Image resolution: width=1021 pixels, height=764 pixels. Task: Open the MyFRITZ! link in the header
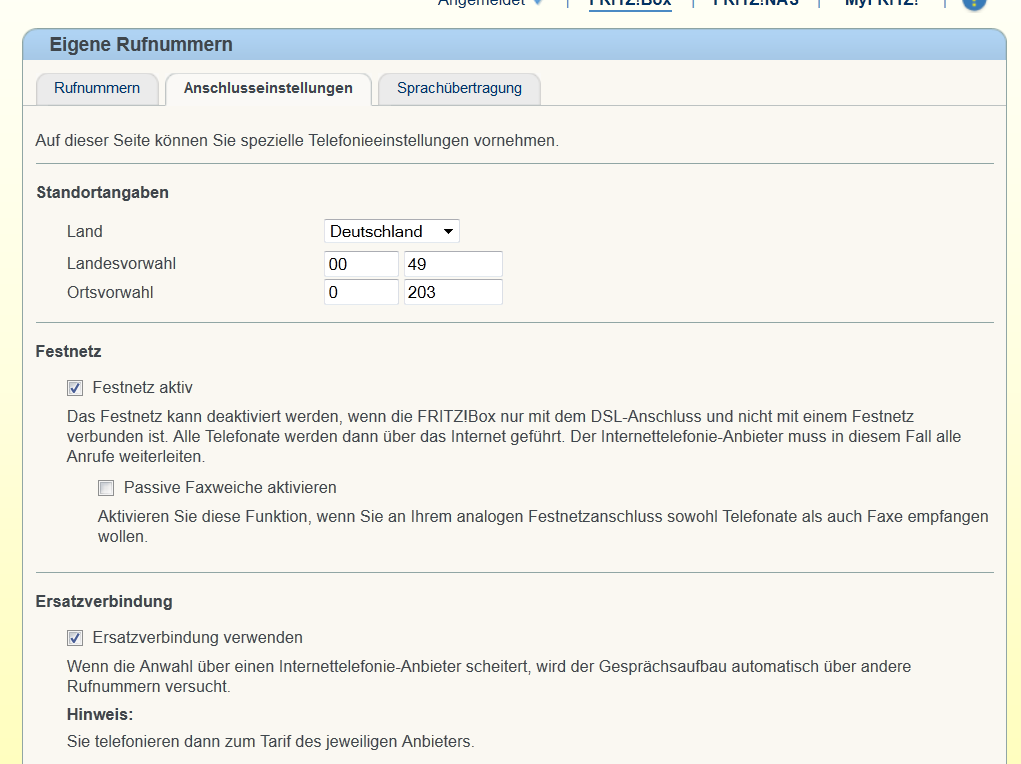pos(882,3)
